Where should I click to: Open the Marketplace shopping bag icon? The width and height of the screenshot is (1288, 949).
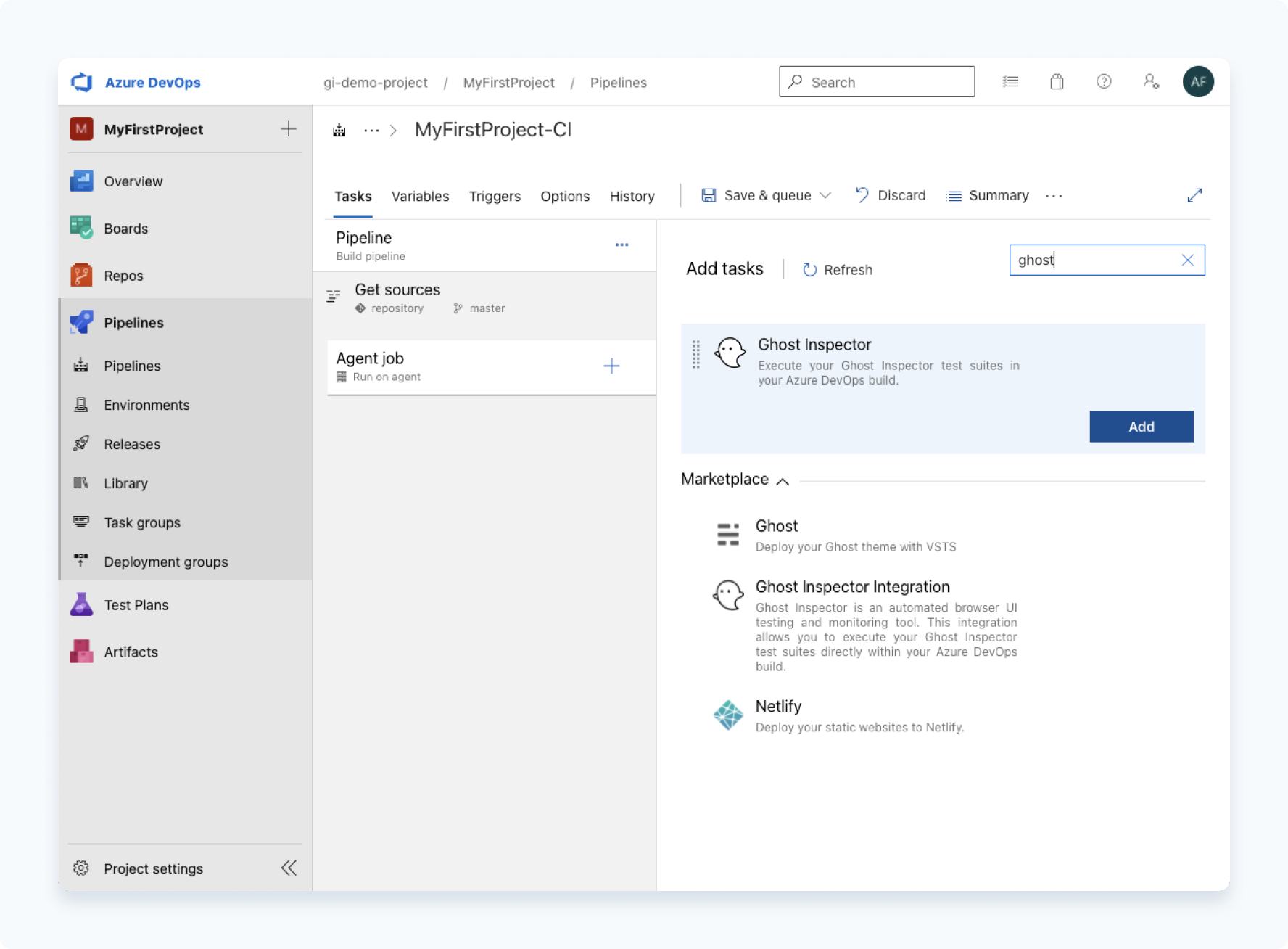[x=1057, y=82]
